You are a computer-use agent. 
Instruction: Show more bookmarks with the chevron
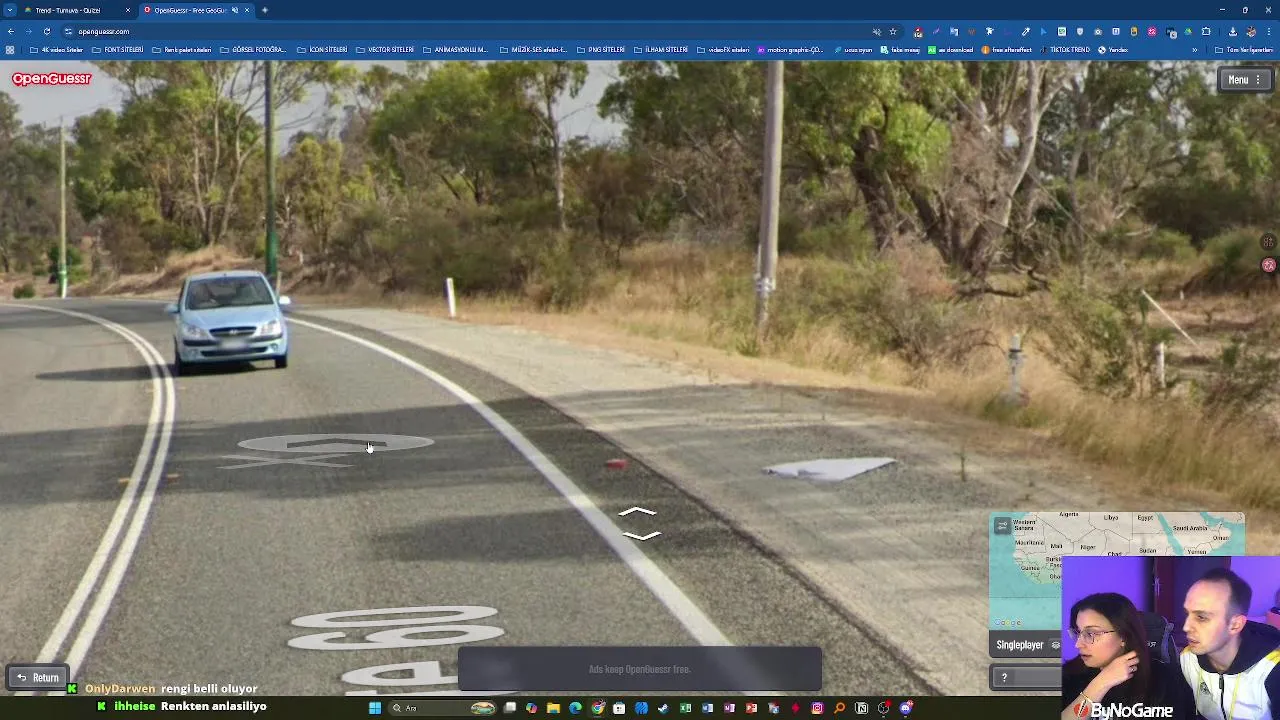(1194, 50)
